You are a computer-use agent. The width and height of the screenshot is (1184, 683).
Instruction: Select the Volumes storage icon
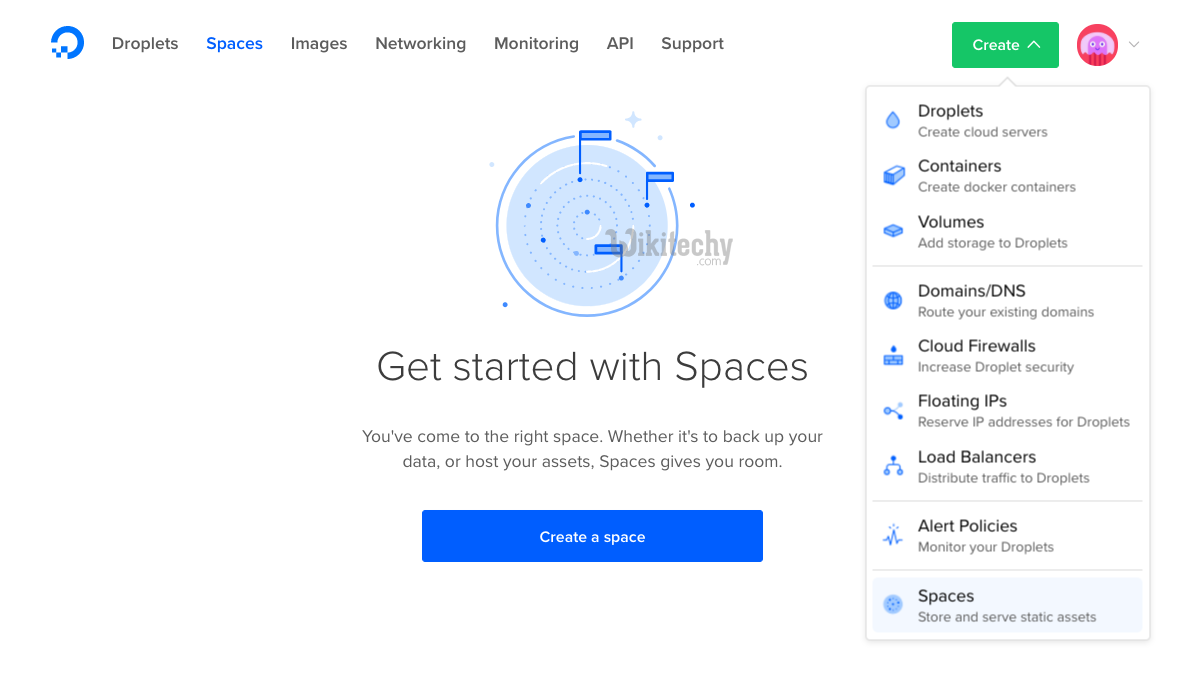(893, 230)
